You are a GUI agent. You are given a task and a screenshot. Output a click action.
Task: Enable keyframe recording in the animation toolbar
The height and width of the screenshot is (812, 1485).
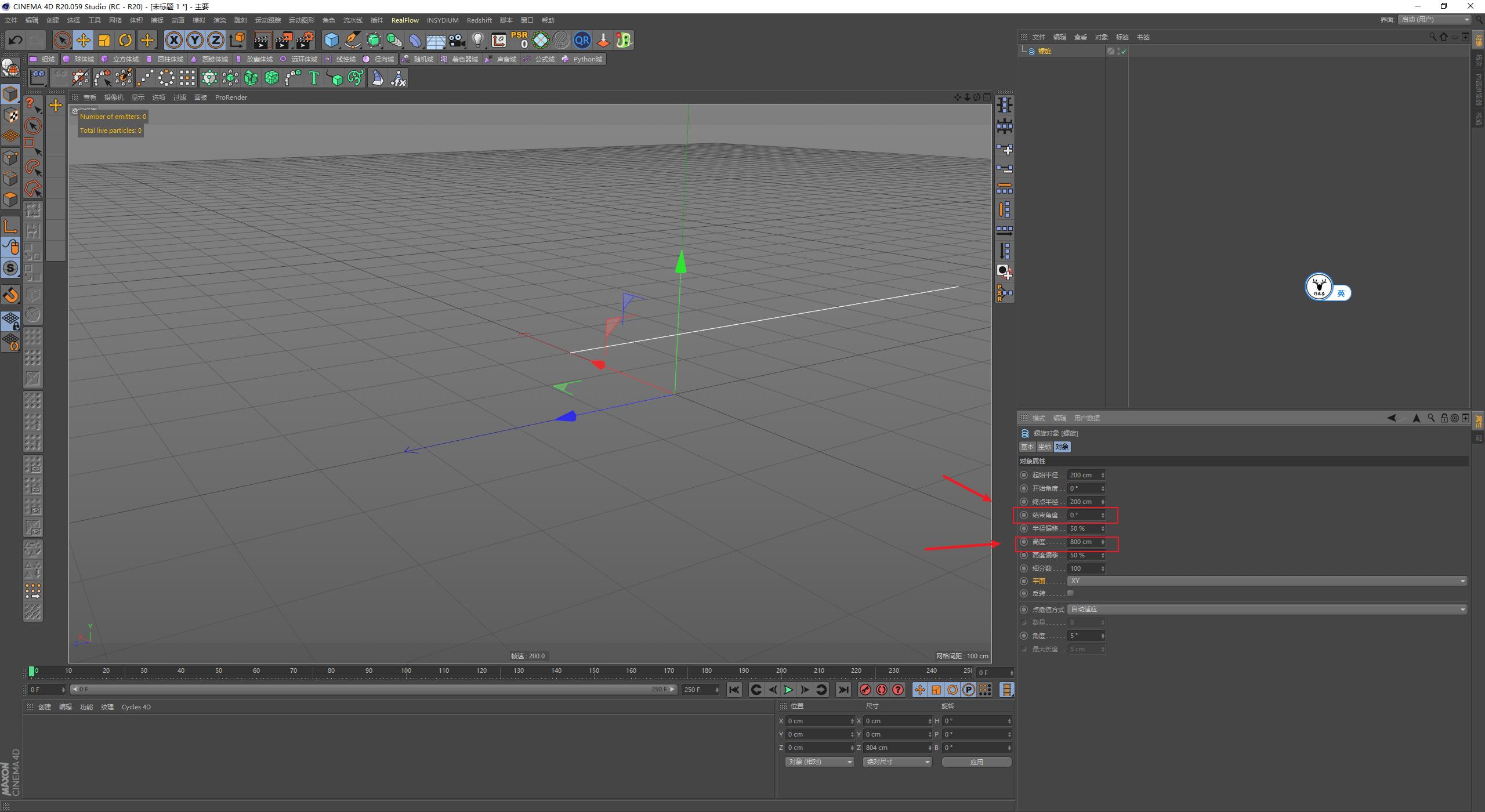click(865, 690)
